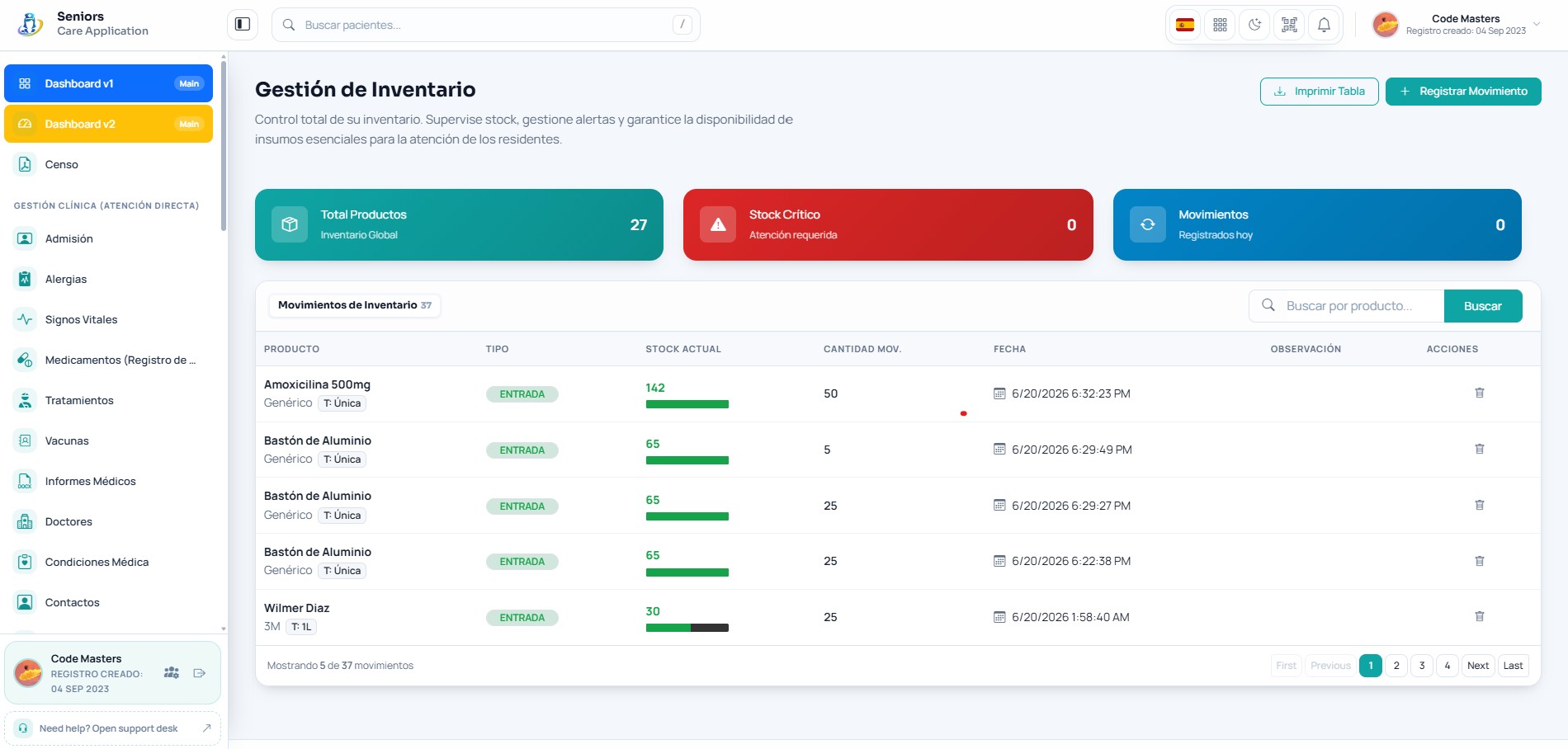Click Next pagination button
The width and height of the screenshot is (1568, 749).
tap(1478, 666)
